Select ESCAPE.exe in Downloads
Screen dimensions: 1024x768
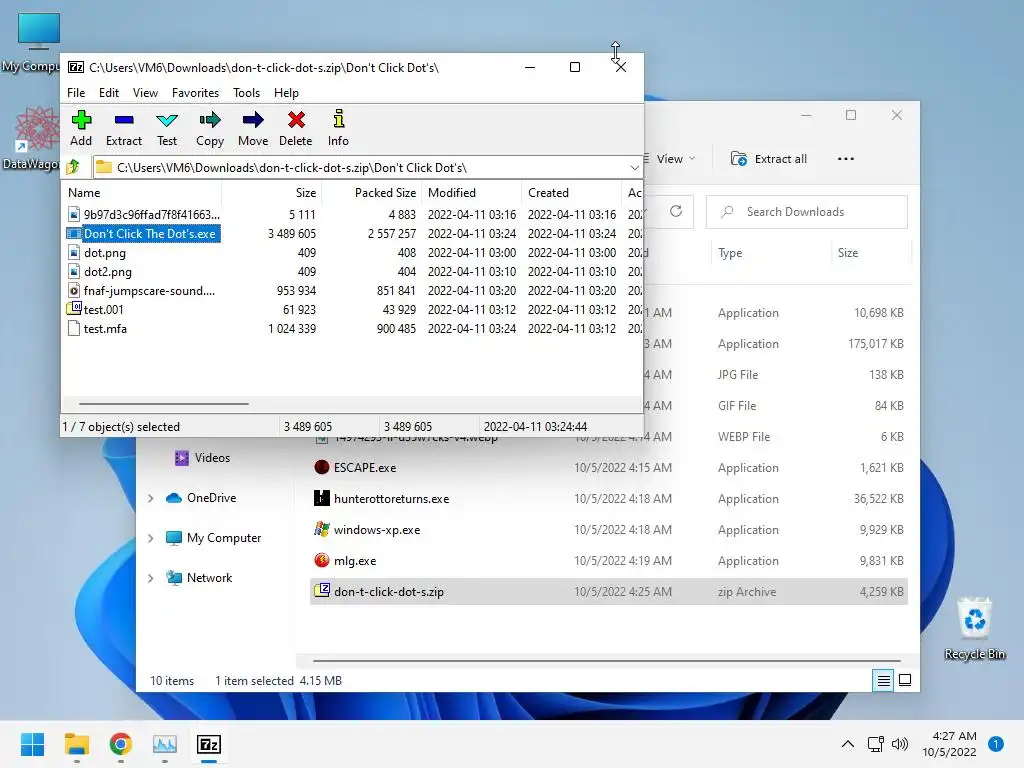click(609, 468)
